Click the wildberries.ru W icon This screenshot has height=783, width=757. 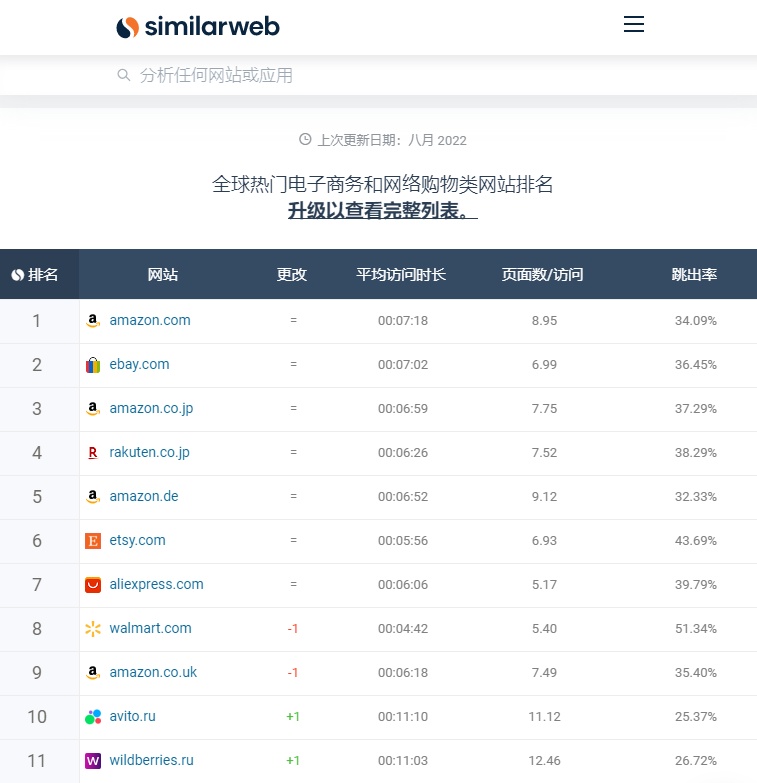coord(93,761)
